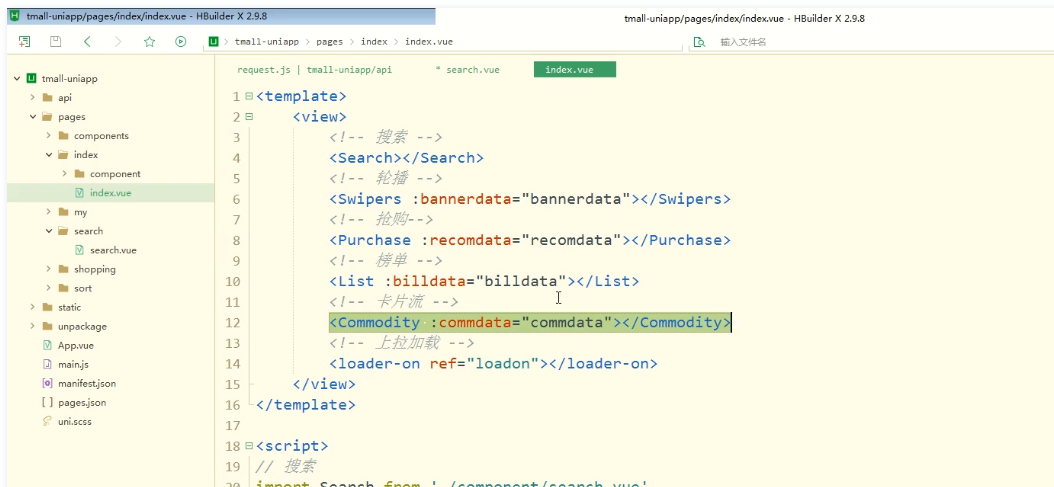
Task: Go forward with the right arrow icon
Action: tap(118, 42)
